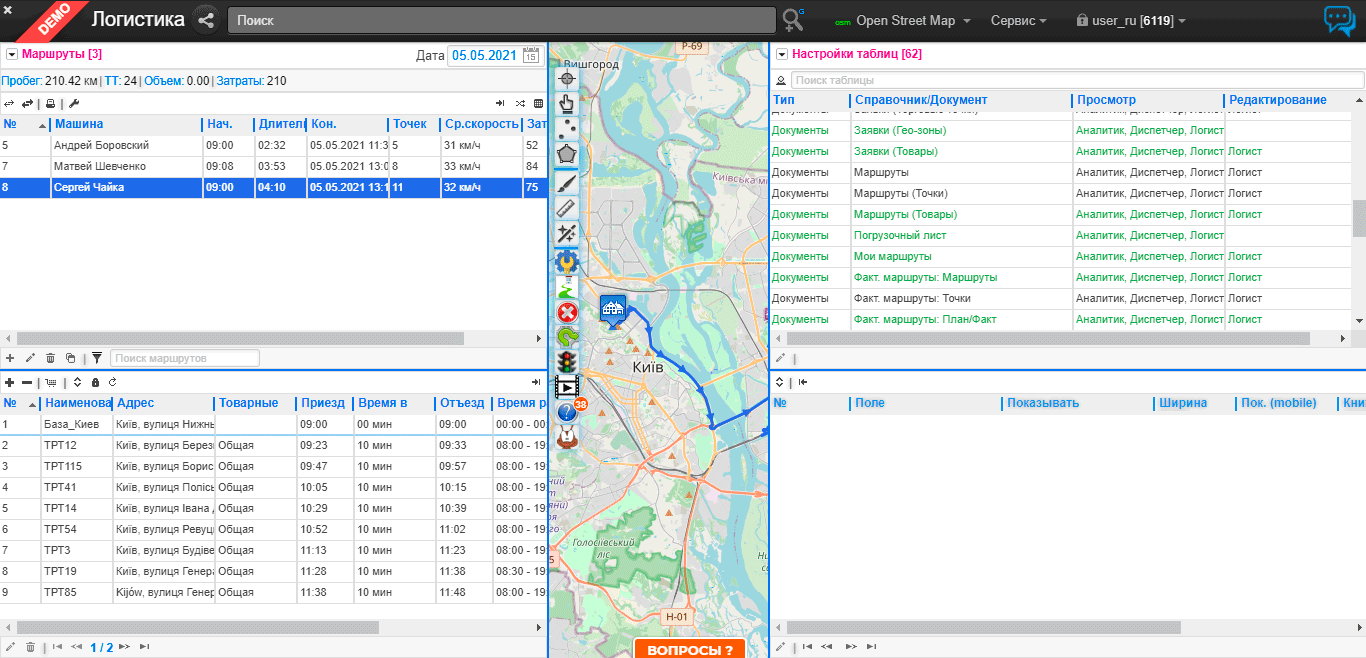Click the Поиск маршрутов search field
Screen dimensions: 1366x658
click(184, 358)
